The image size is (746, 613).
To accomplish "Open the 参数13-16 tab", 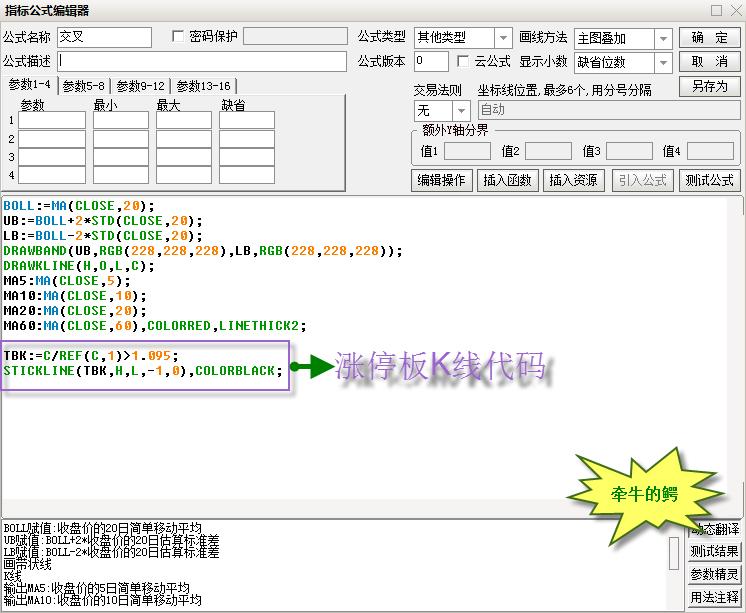I will coord(203,86).
